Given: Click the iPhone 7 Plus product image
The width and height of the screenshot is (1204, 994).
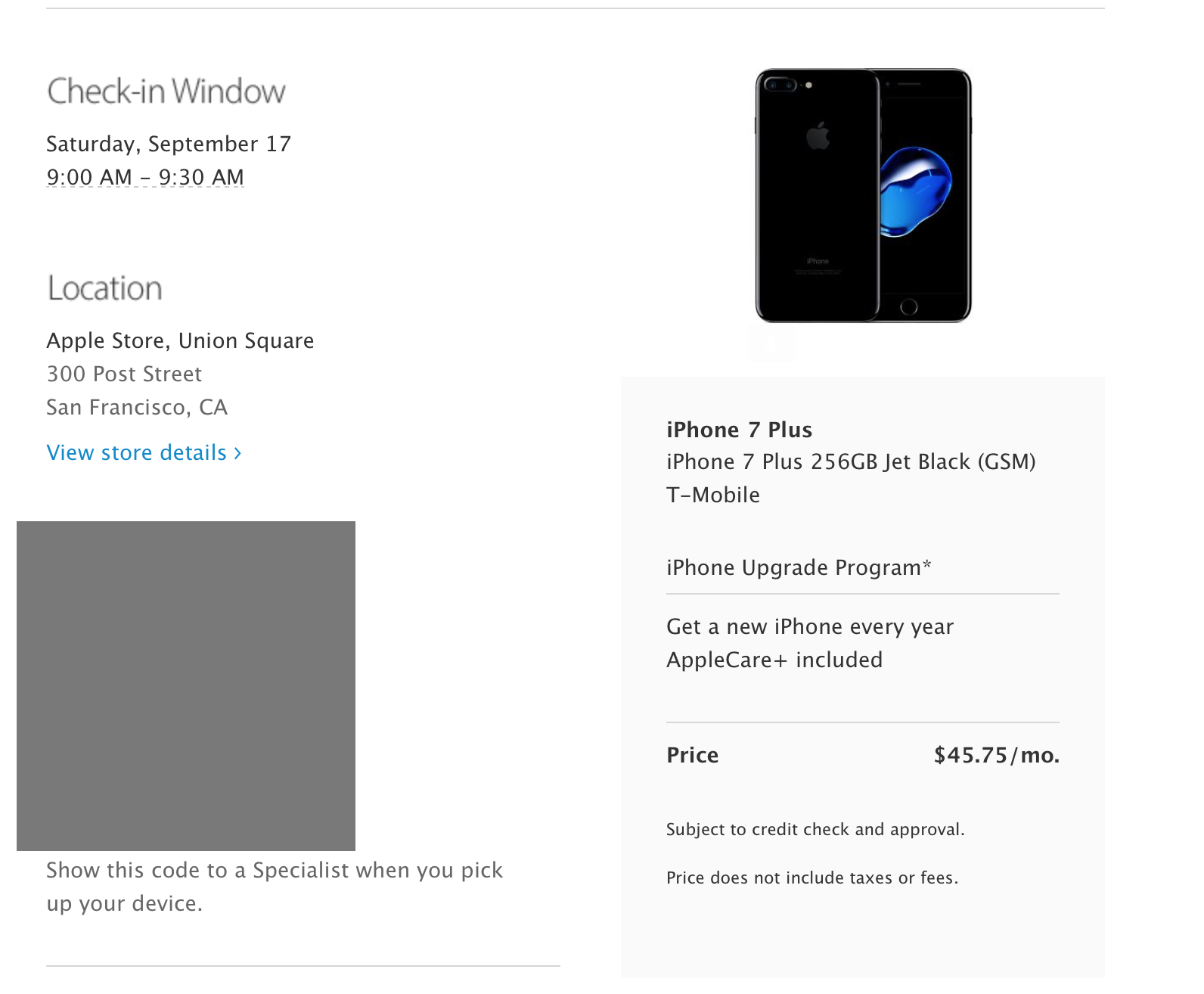Looking at the screenshot, I should [863, 195].
